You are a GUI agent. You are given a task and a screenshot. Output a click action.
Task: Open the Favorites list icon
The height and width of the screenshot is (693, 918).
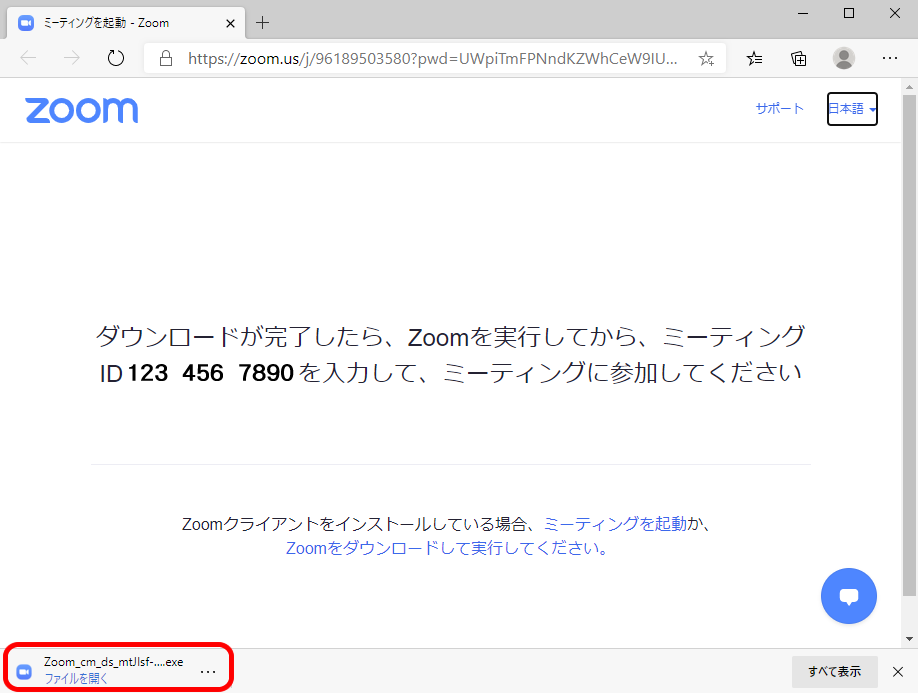(x=754, y=59)
